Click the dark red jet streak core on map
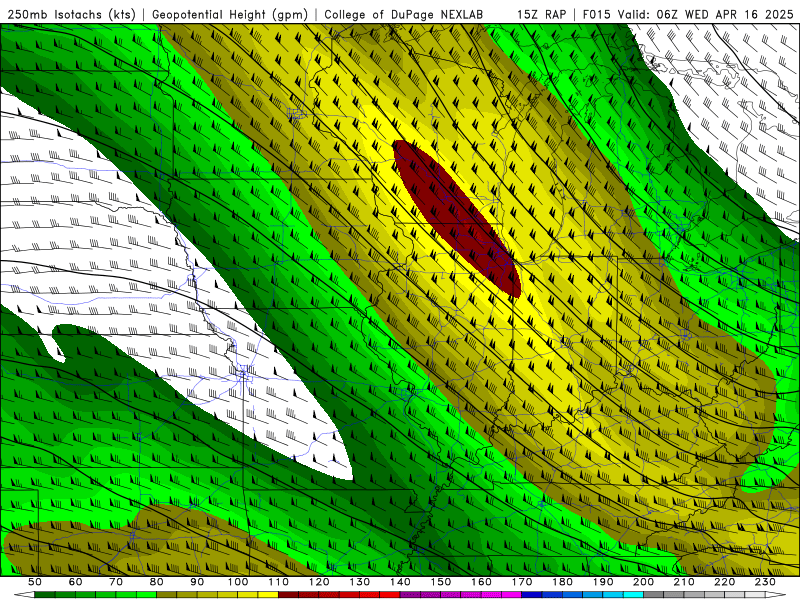The width and height of the screenshot is (800, 600). (x=457, y=219)
